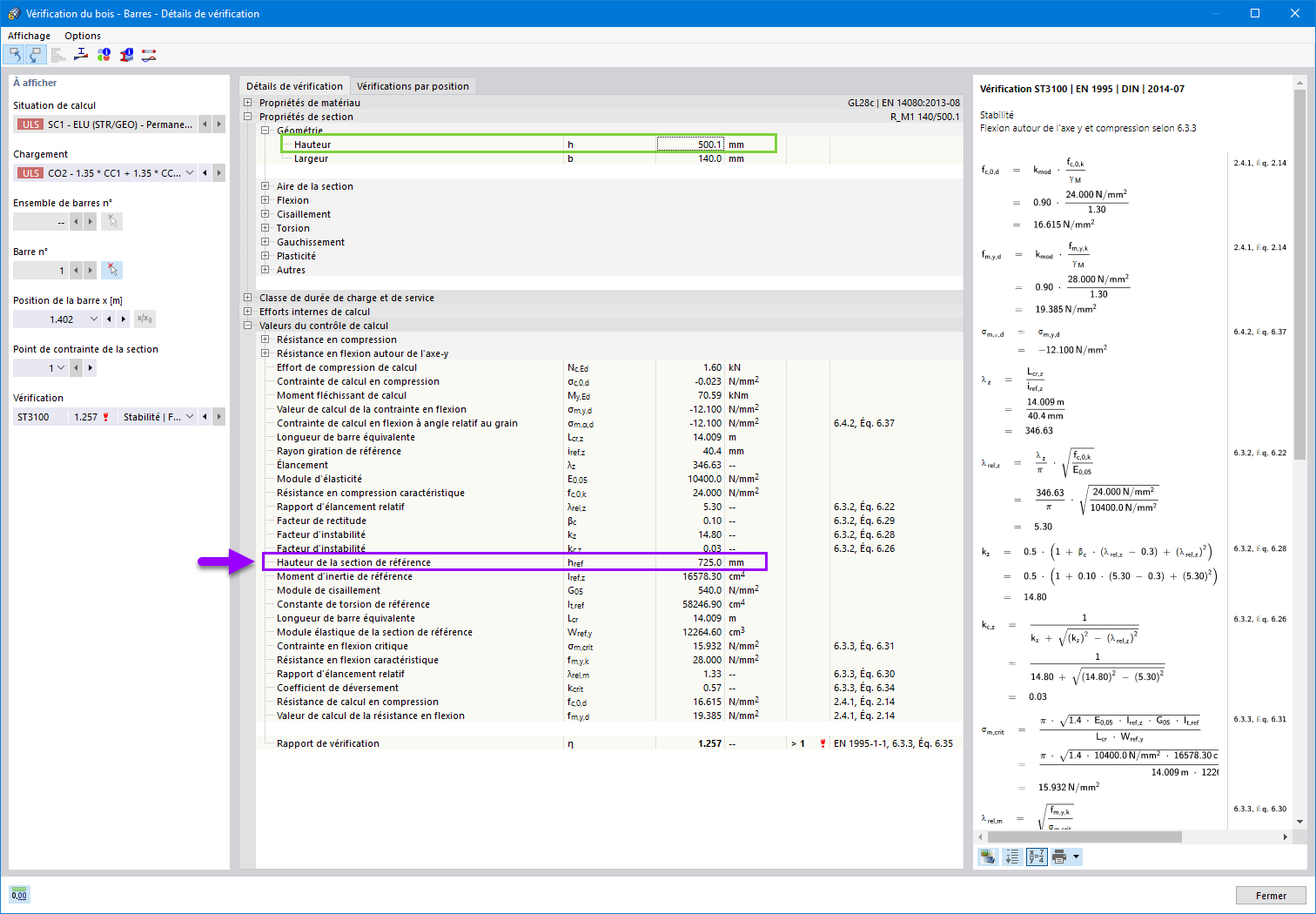Click formula panel scroll right arrow
1316x914 pixels.
[1285, 837]
